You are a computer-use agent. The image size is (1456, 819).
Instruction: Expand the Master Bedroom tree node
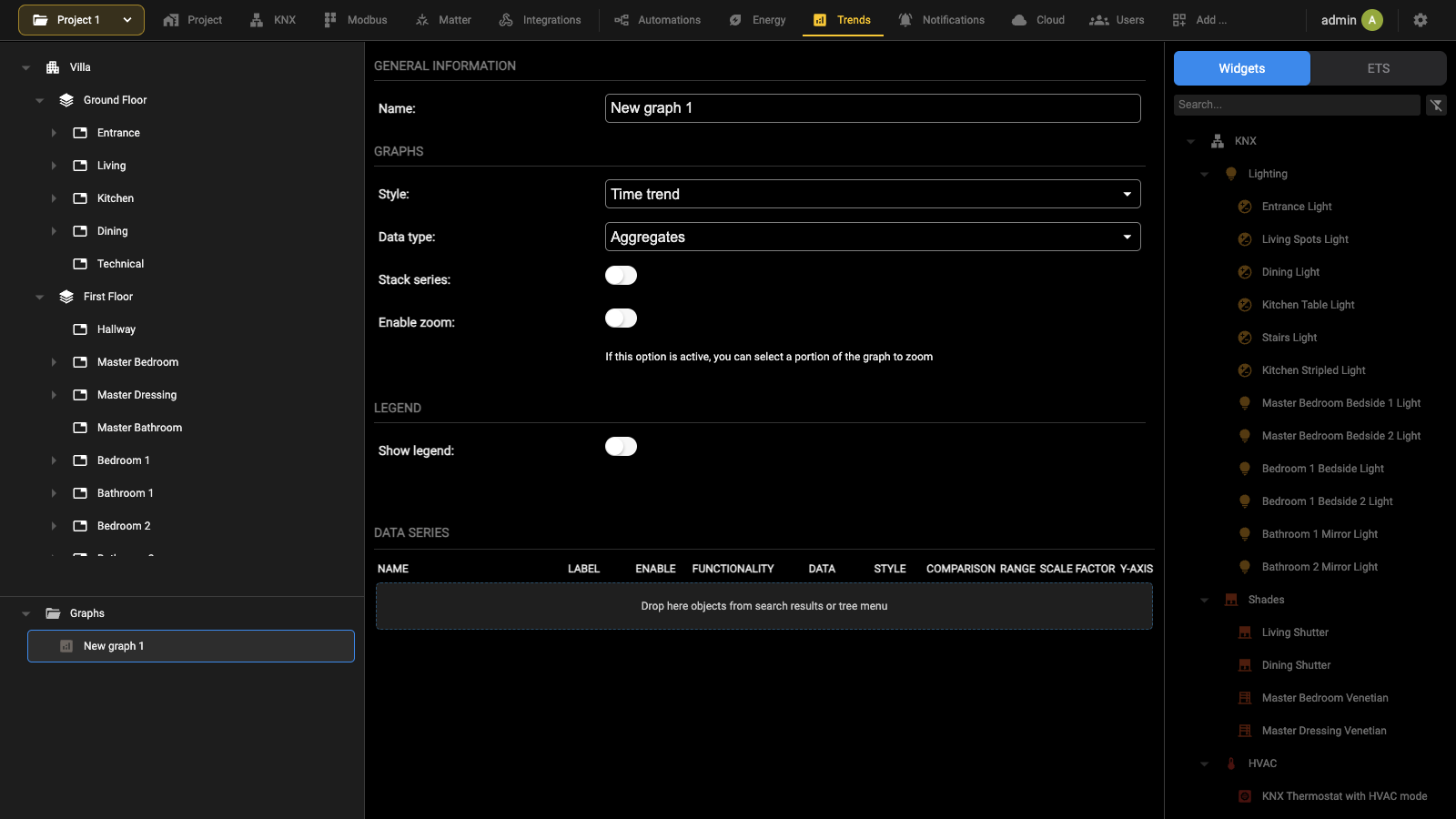pos(54,362)
